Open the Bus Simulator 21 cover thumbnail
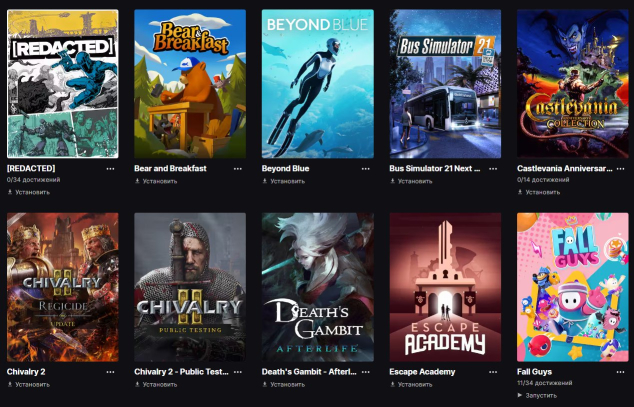Image resolution: width=634 pixels, height=407 pixels. [x=445, y=84]
